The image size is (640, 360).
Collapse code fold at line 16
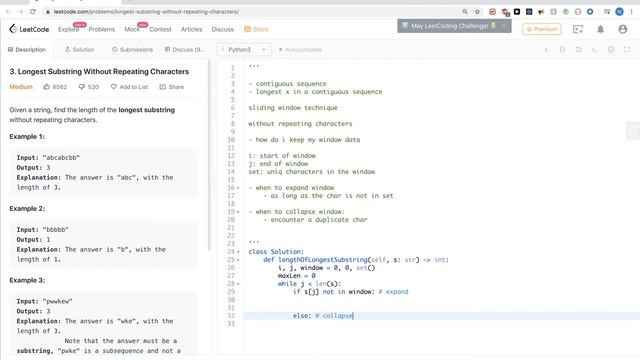(x=238, y=188)
